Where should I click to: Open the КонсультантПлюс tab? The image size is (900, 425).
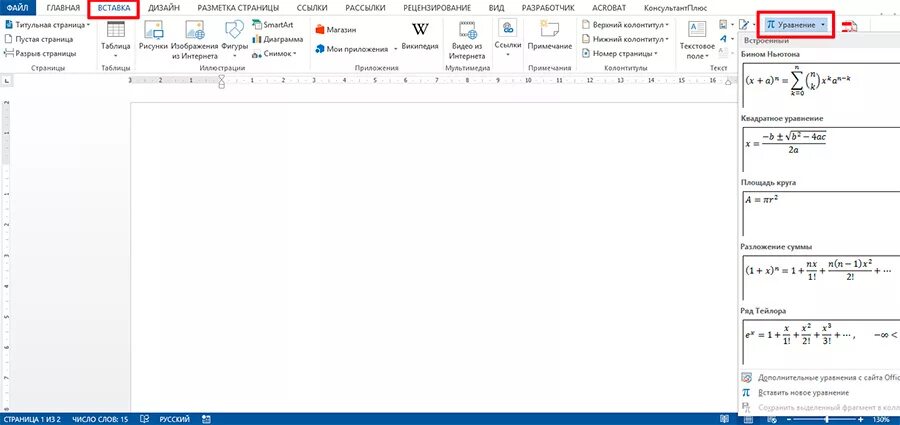point(676,8)
